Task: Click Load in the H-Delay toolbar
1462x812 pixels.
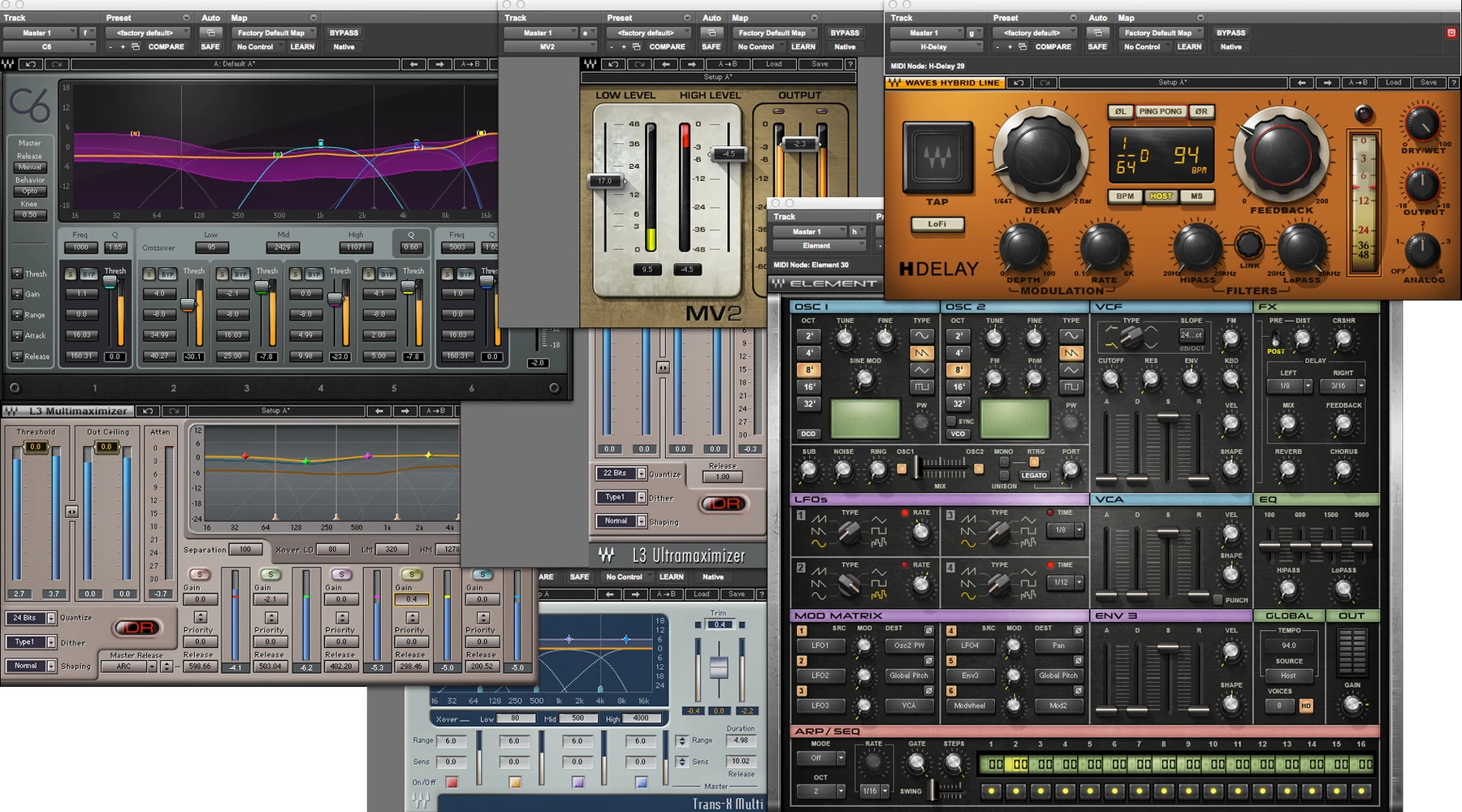Action: coord(1393,83)
